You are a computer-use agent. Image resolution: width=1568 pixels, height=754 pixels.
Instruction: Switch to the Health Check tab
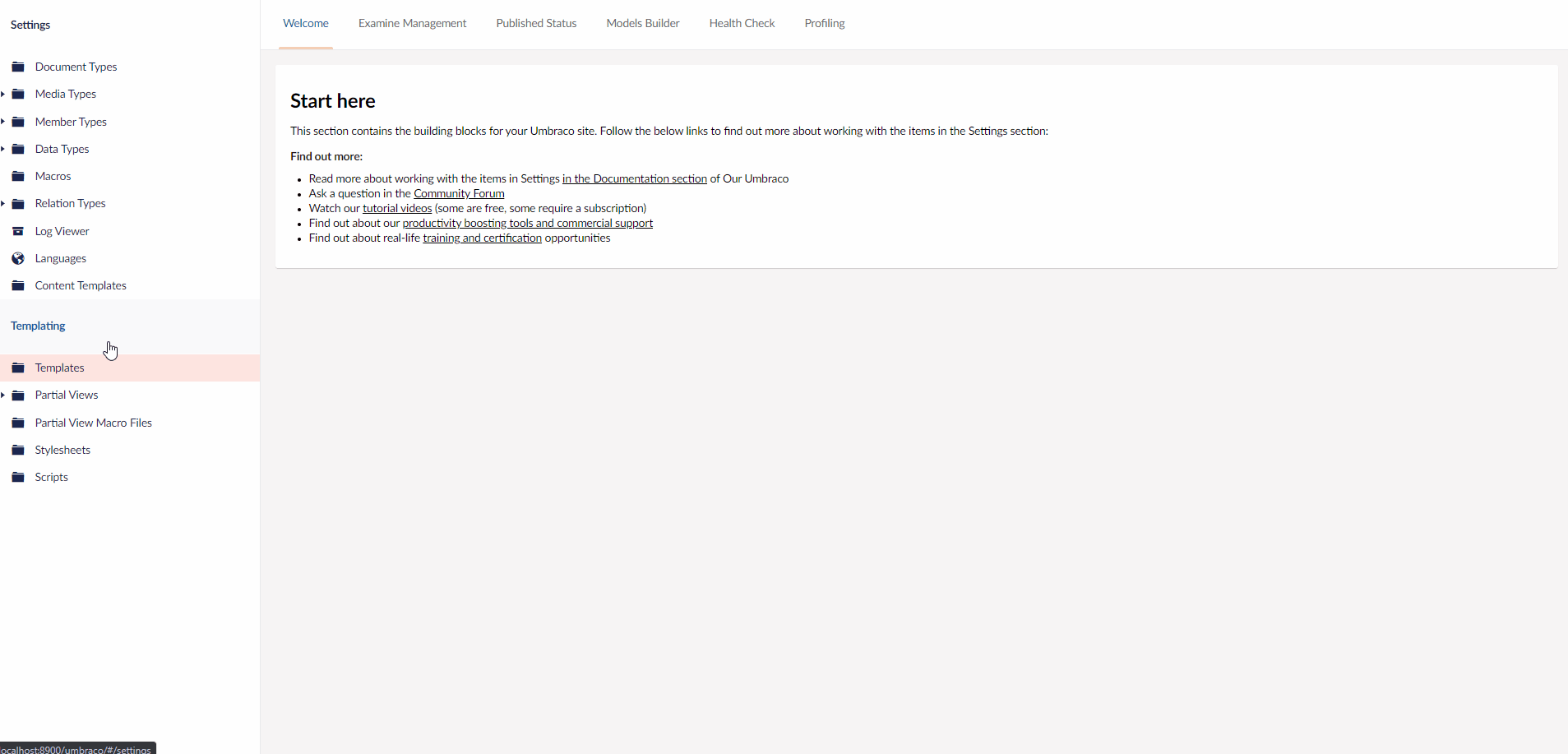tap(742, 23)
